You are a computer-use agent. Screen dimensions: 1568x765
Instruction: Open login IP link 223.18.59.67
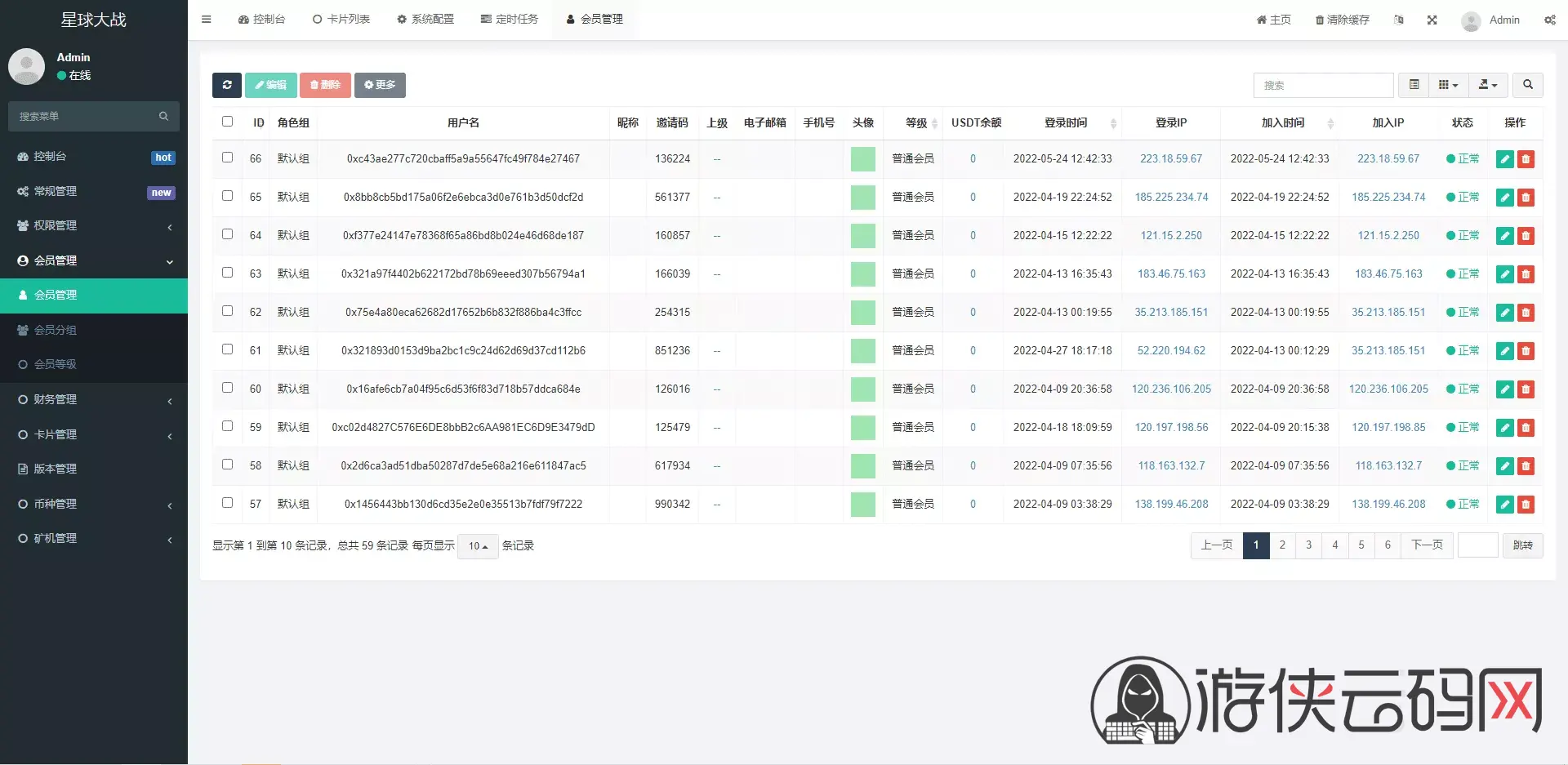click(x=1171, y=159)
